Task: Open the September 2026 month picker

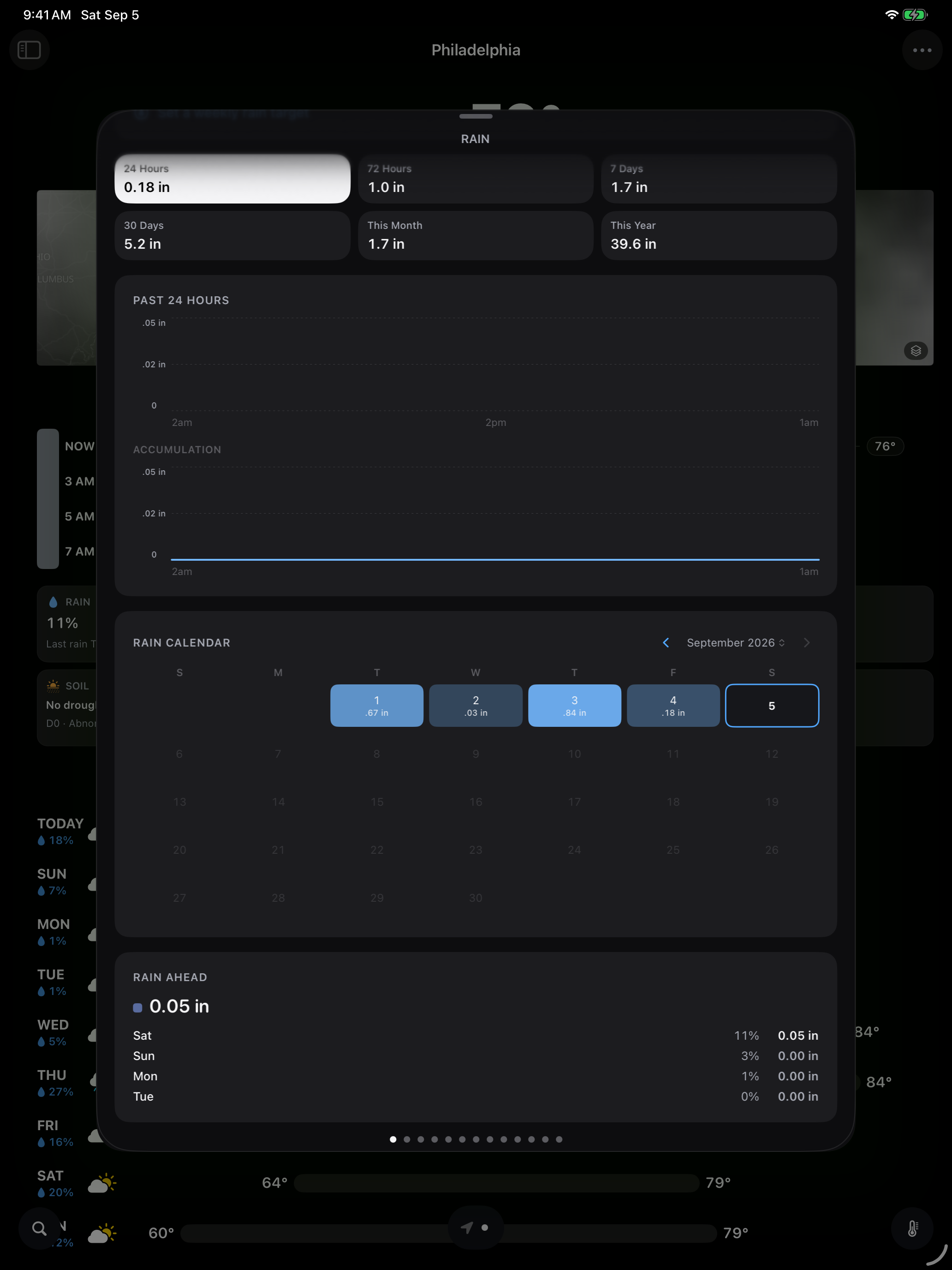Action: (735, 642)
